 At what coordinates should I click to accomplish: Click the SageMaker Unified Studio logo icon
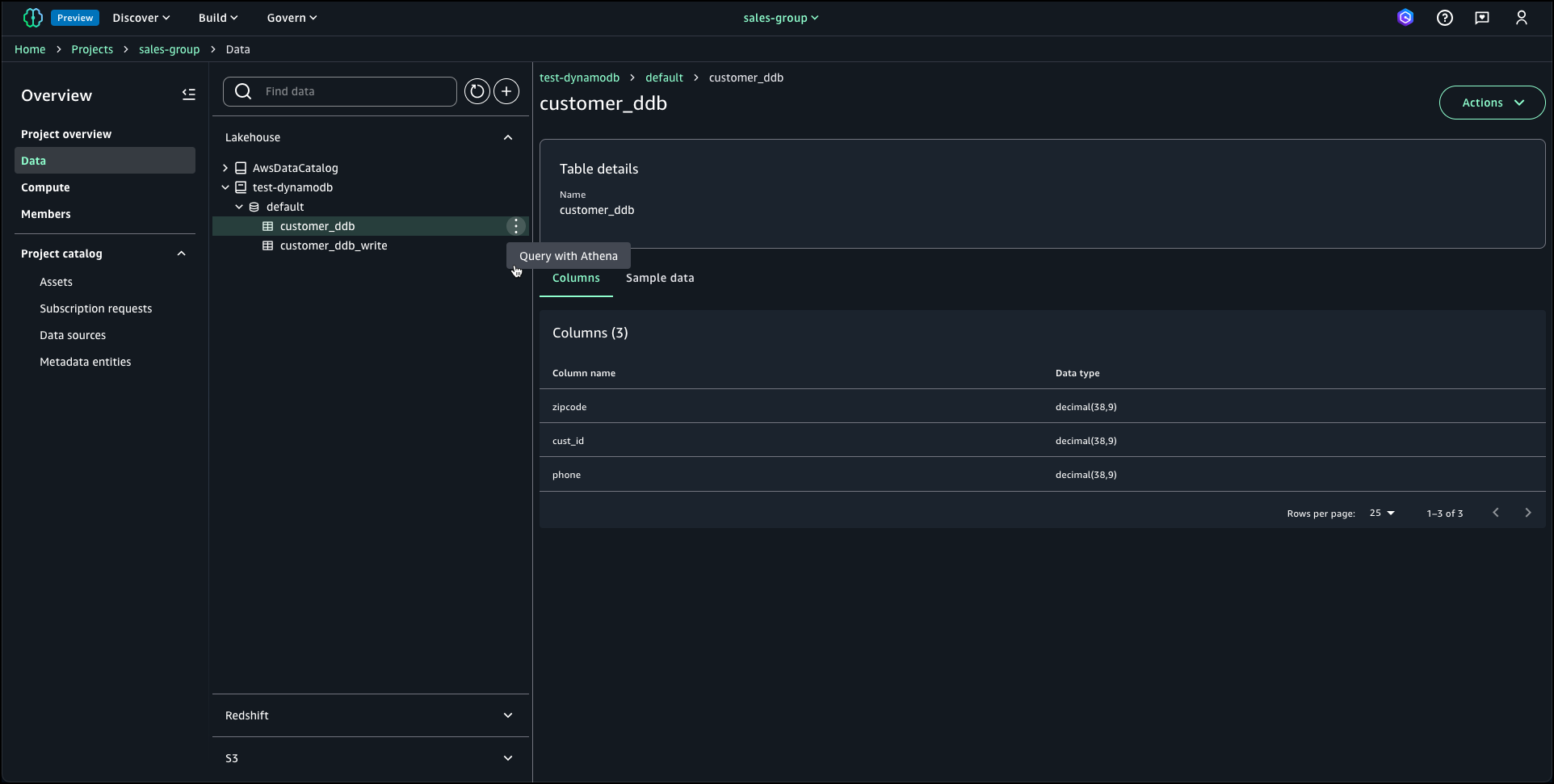tap(33, 18)
